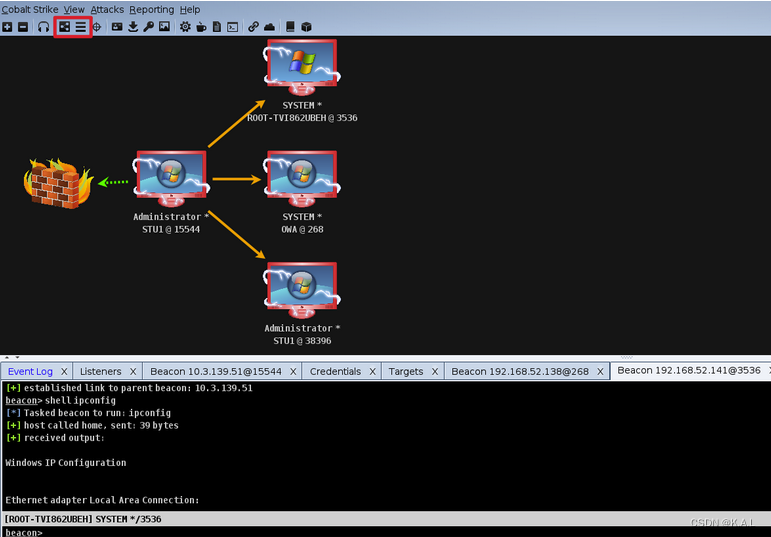The height and width of the screenshot is (537, 771).
Task: Close the Credentials tab
Action: (x=372, y=372)
